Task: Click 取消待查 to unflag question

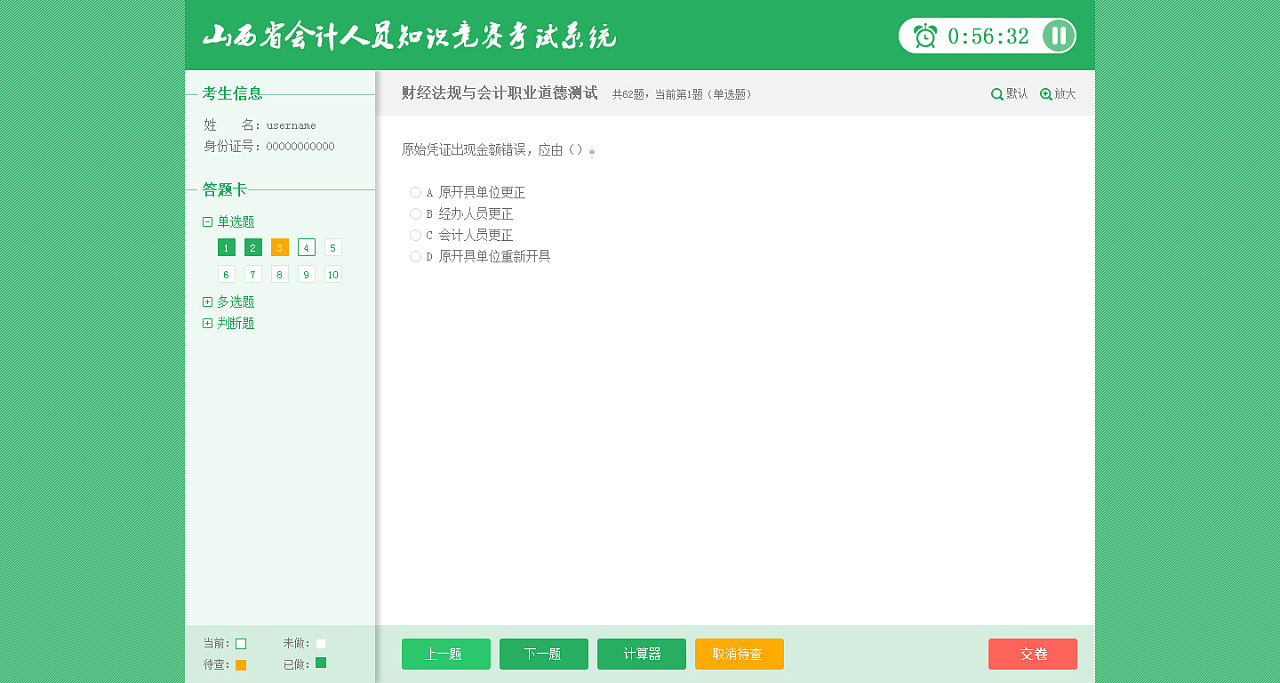Action: tap(739, 654)
